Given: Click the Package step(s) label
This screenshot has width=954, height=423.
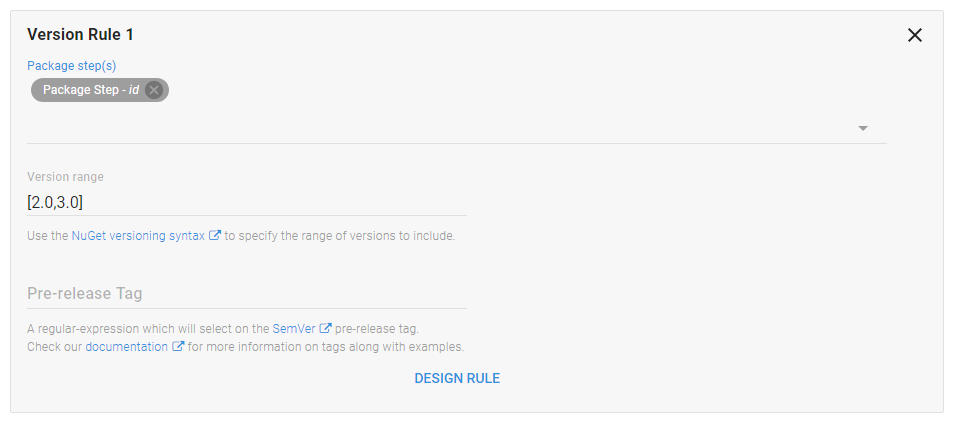Looking at the screenshot, I should point(72,65).
